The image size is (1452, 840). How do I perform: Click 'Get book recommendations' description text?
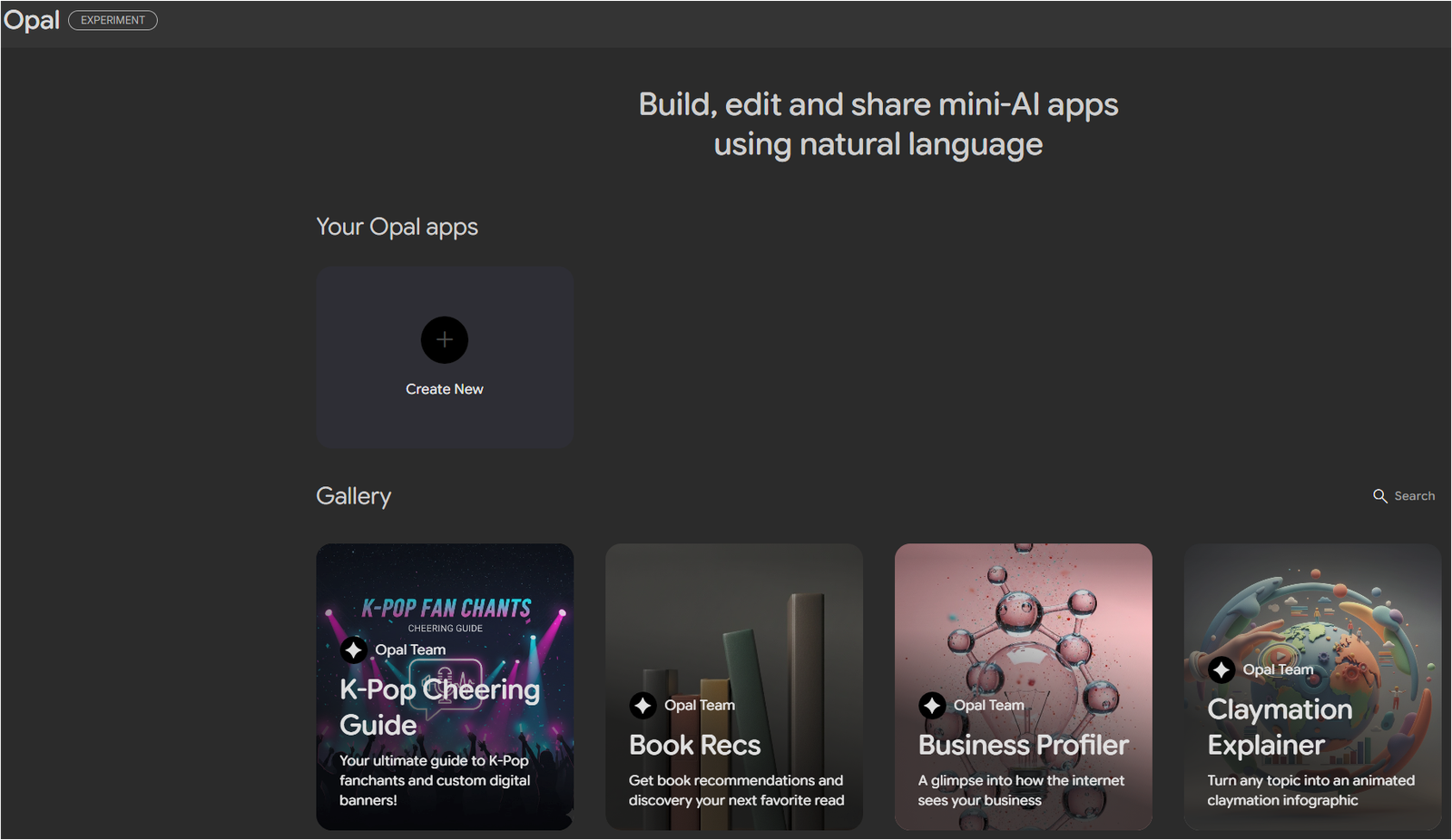click(x=736, y=790)
